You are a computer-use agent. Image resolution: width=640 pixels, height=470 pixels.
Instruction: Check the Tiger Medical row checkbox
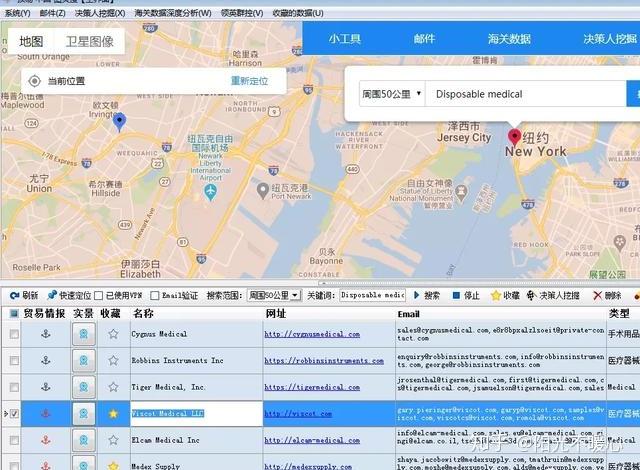[x=14, y=387]
